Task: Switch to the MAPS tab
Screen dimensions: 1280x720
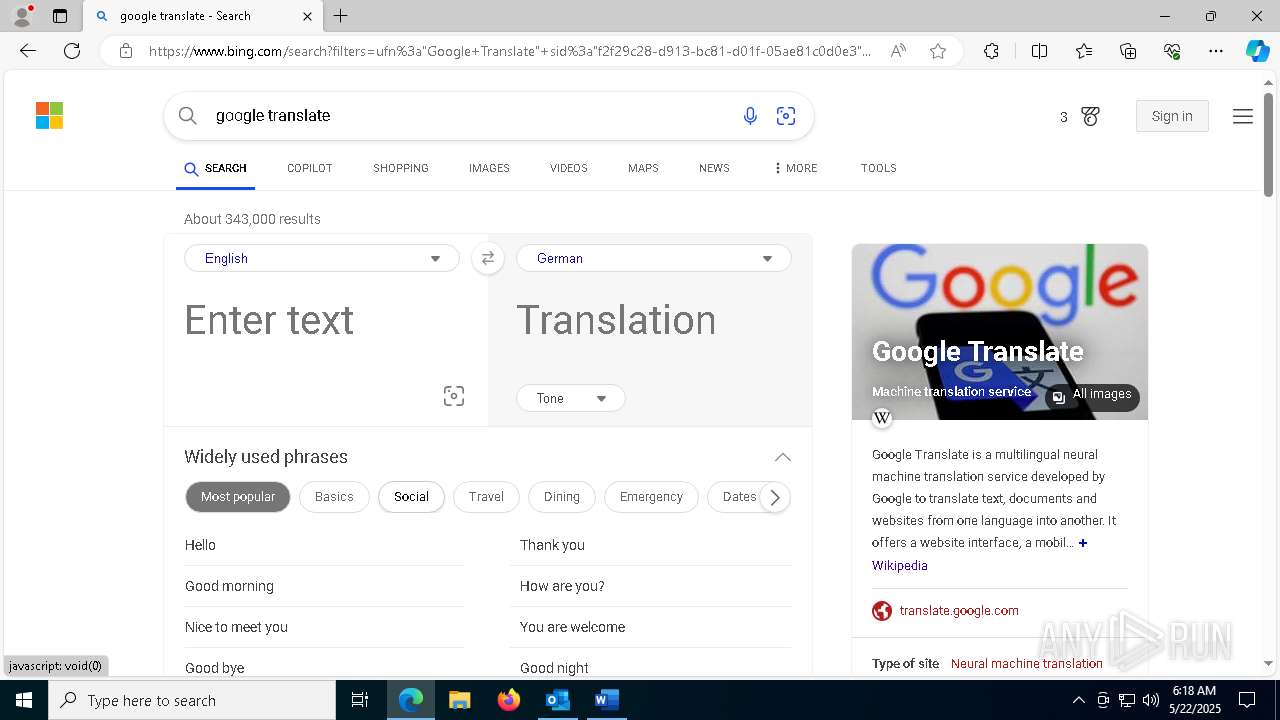Action: pyautogui.click(x=643, y=168)
